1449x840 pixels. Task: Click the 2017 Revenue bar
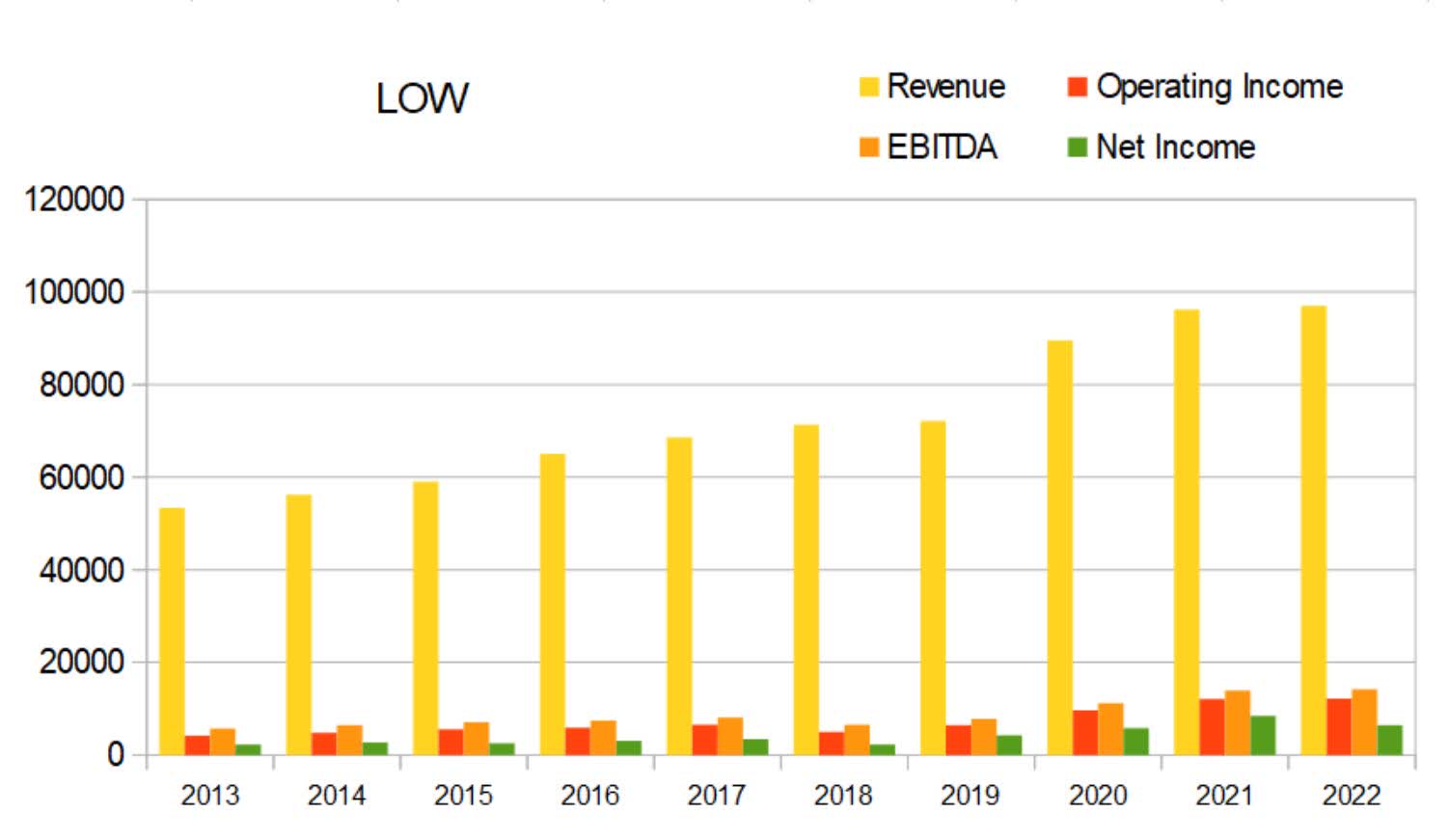pyautogui.click(x=679, y=596)
